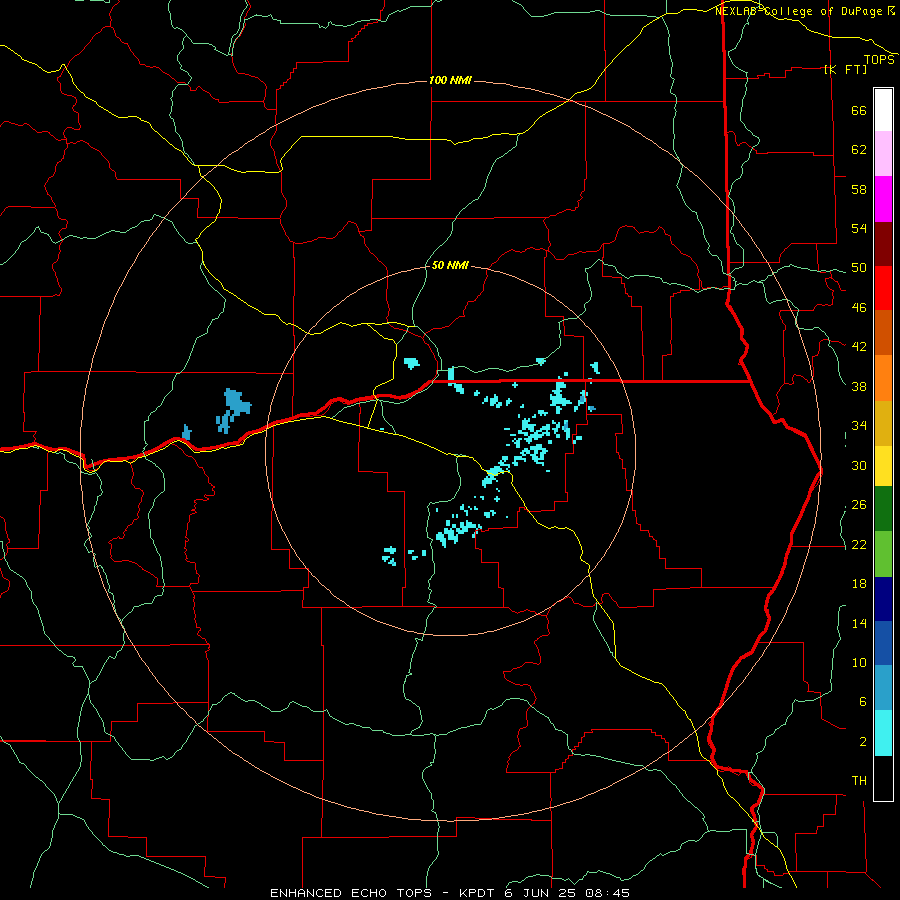Click the bright red legend swatch
Viewport: 900px width, 900px height.
pos(883,288)
